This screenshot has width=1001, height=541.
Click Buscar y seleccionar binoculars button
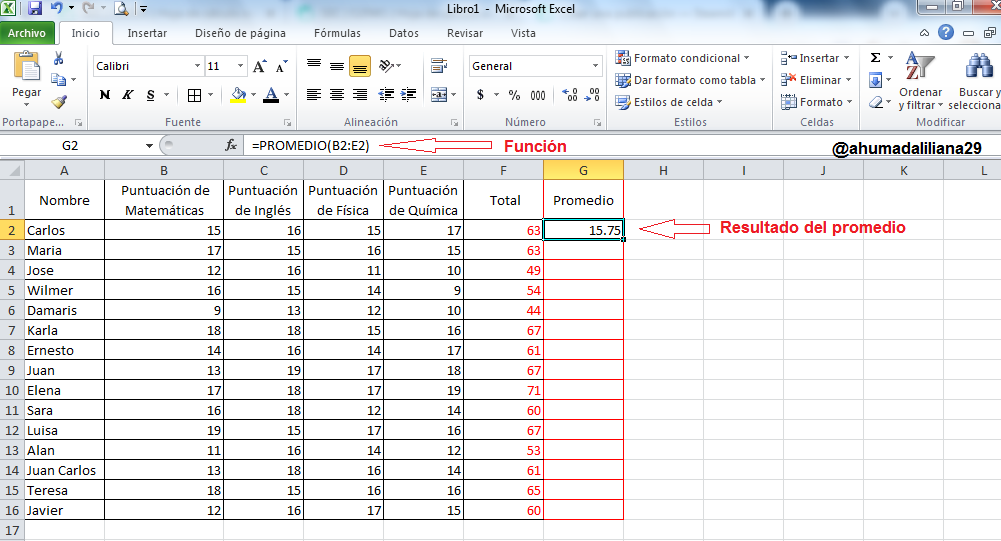point(977,81)
